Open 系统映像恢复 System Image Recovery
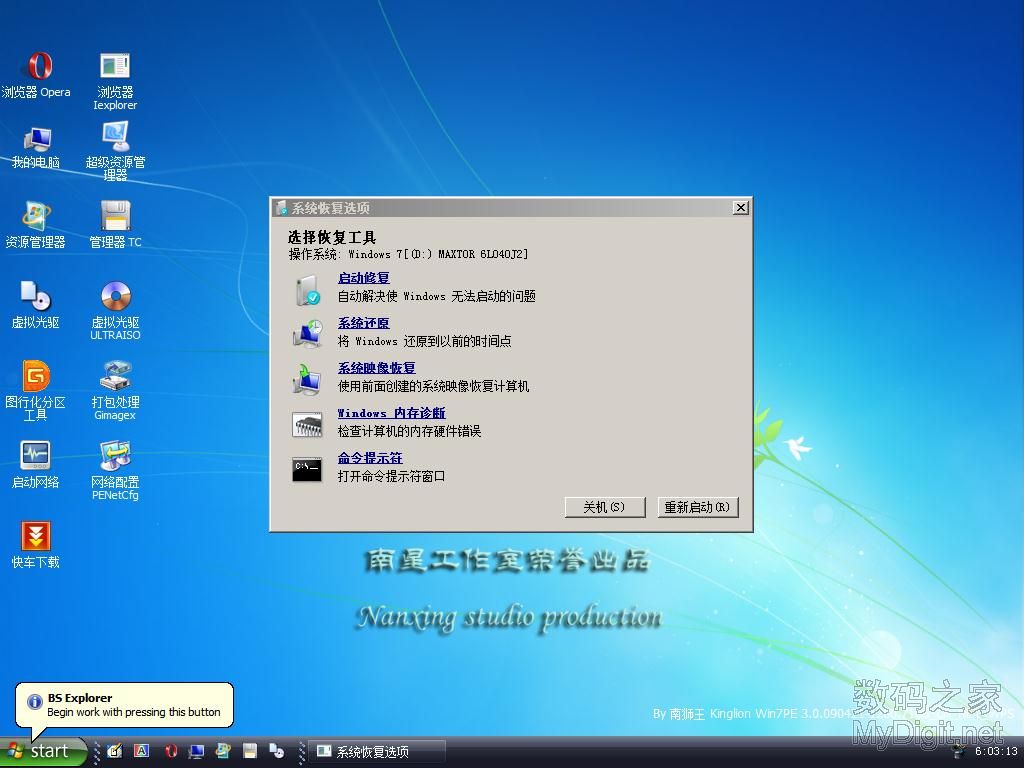This screenshot has width=1024, height=768. click(375, 367)
